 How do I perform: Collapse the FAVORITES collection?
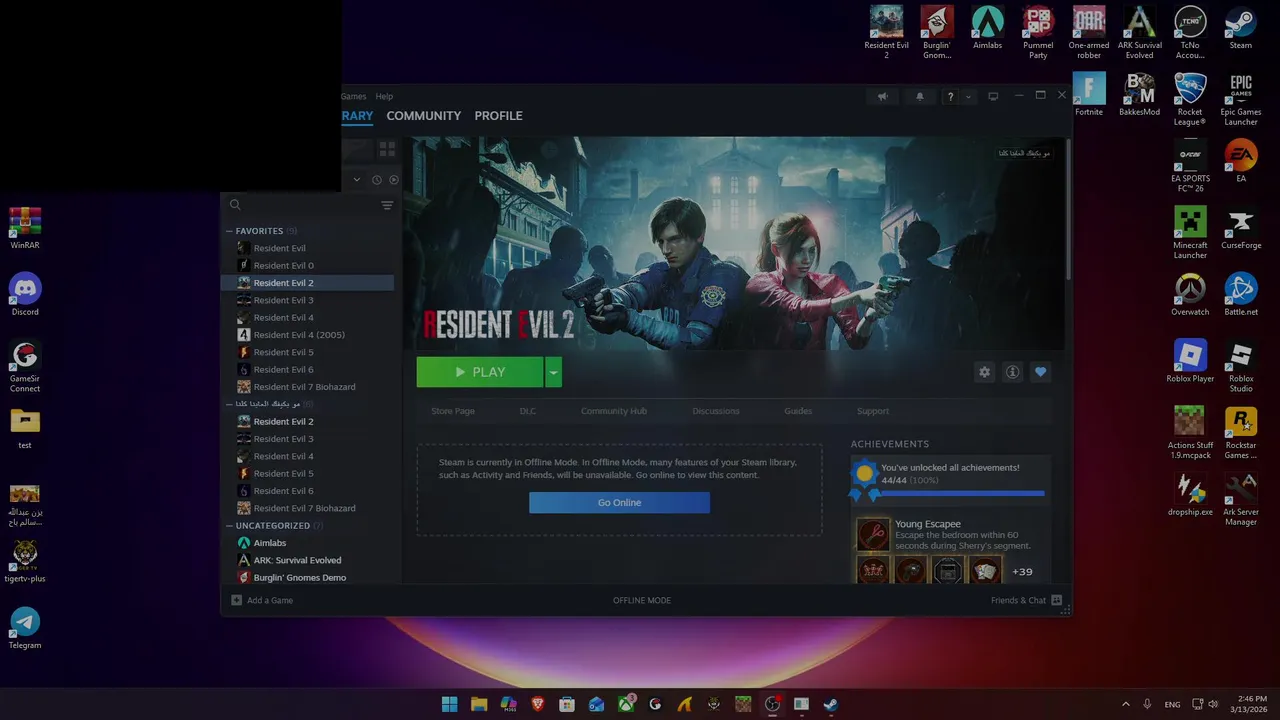pyautogui.click(x=229, y=231)
